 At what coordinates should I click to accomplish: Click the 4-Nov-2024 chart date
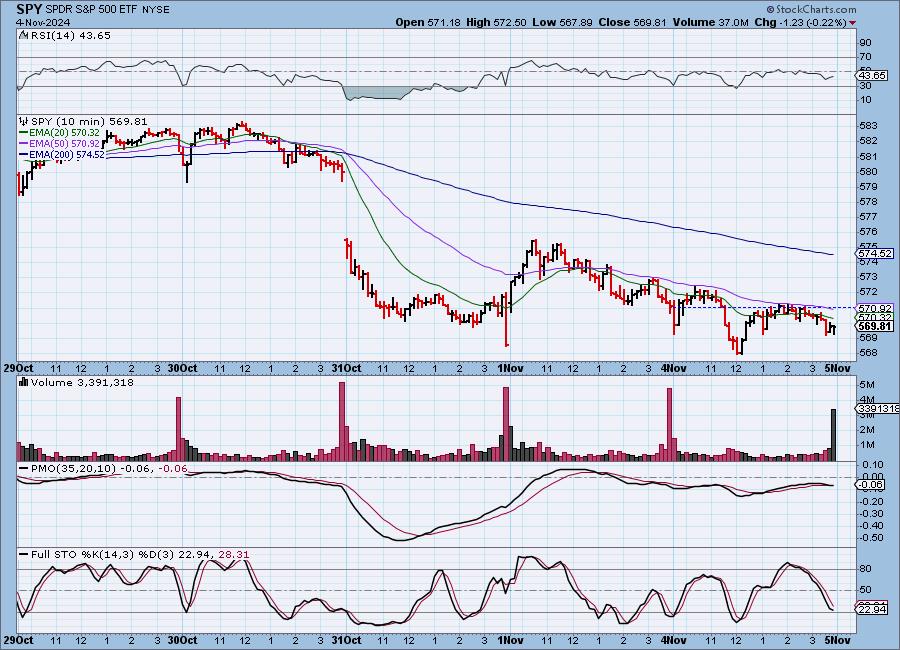[x=42, y=22]
